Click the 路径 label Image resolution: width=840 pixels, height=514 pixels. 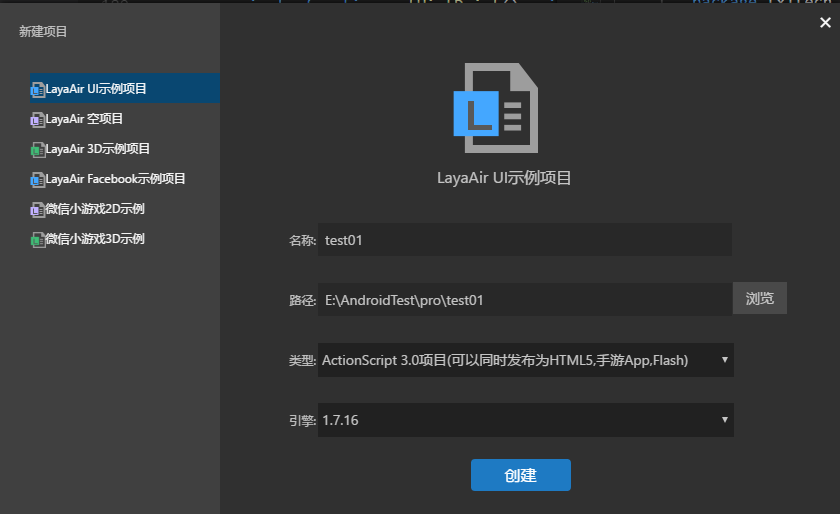[x=302, y=301]
